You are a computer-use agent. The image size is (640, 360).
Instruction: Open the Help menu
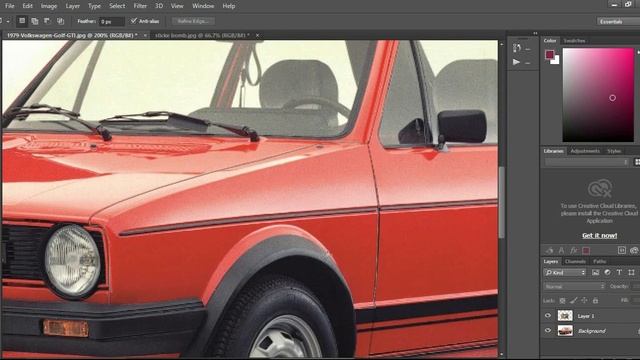click(229, 6)
